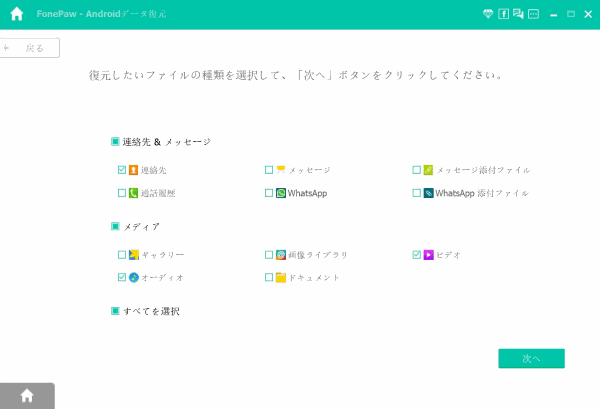600x409 pixels.
Task: Click the gray home tab at the bottom
Action: pos(27,396)
